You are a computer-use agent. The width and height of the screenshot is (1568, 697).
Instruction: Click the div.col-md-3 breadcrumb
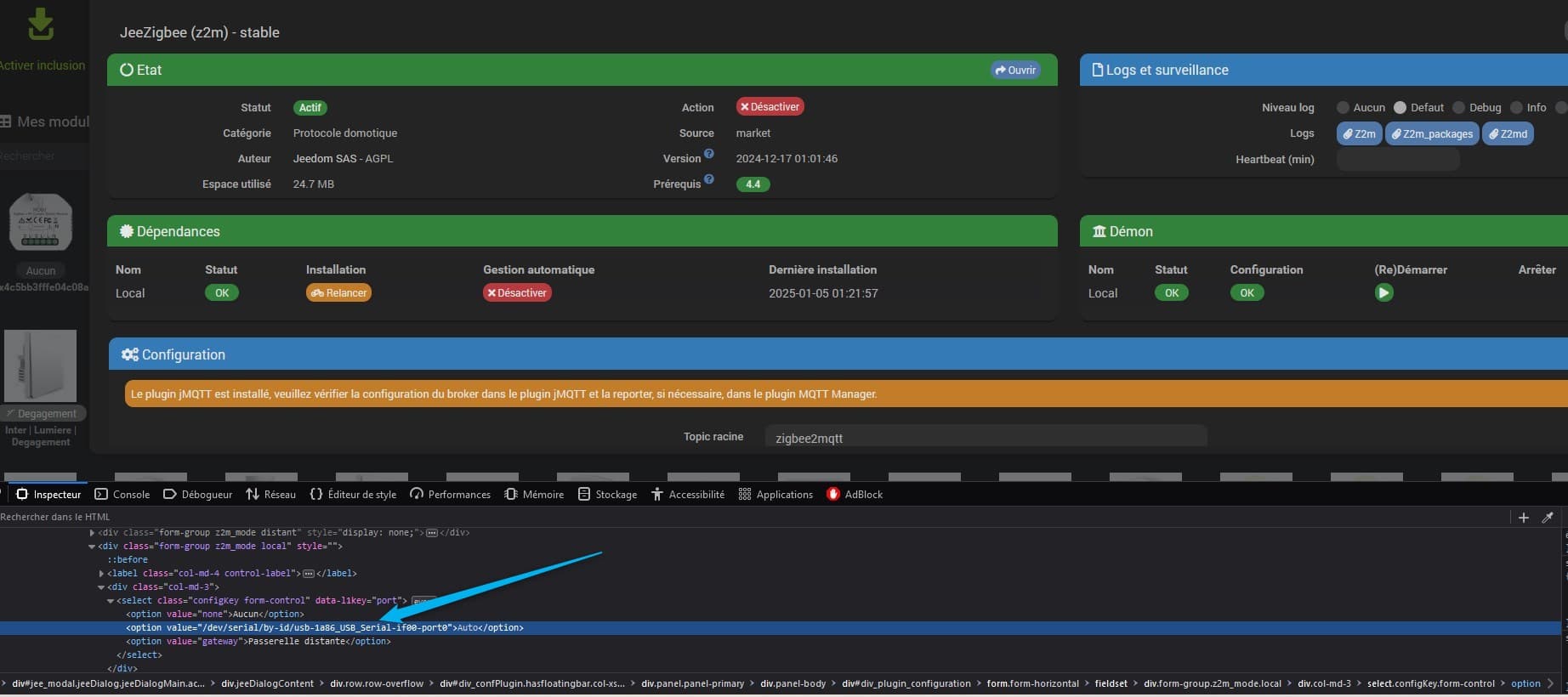click(1325, 683)
